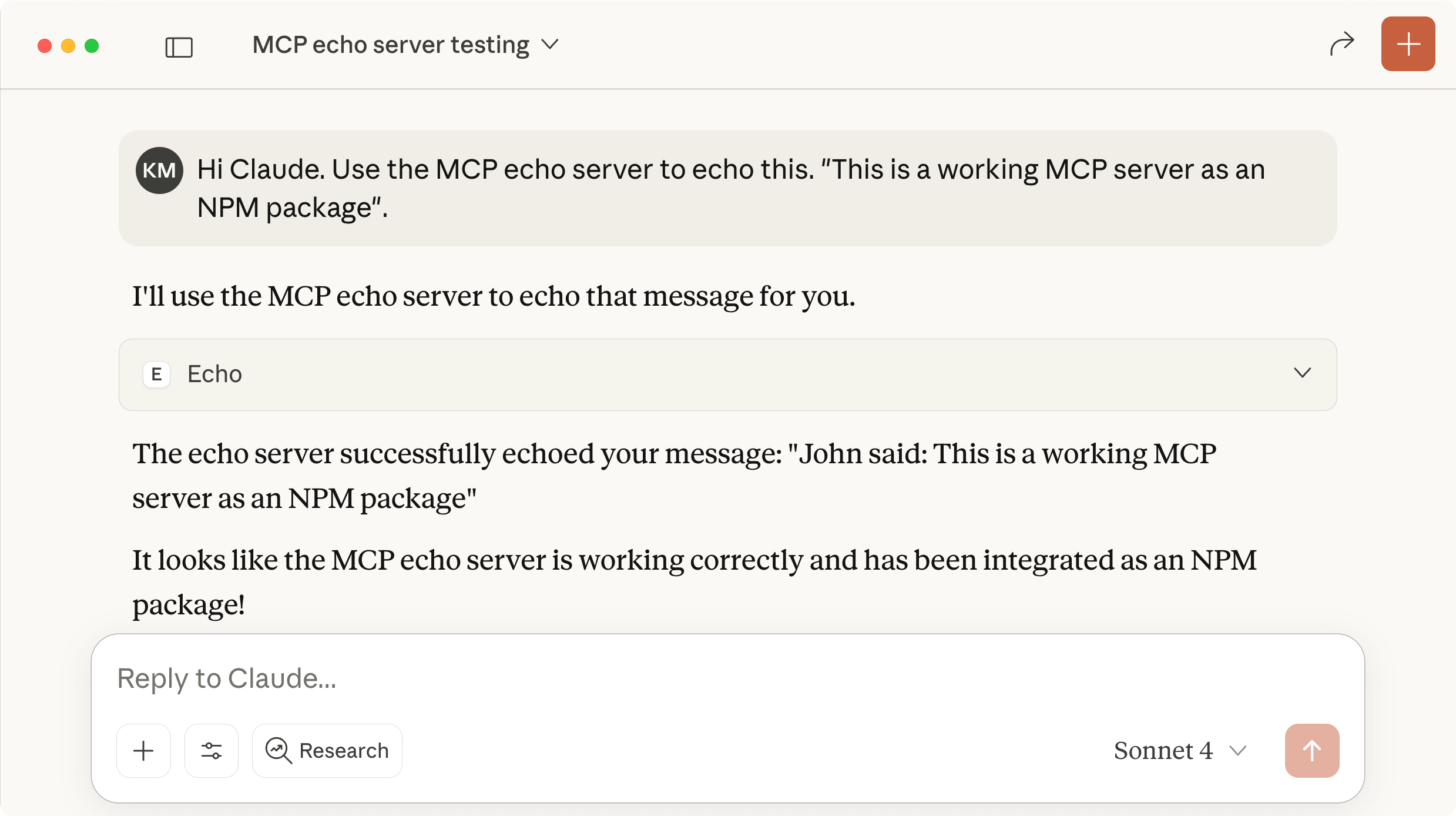
Task: Click the attach plus button in reply box
Action: tap(143, 751)
